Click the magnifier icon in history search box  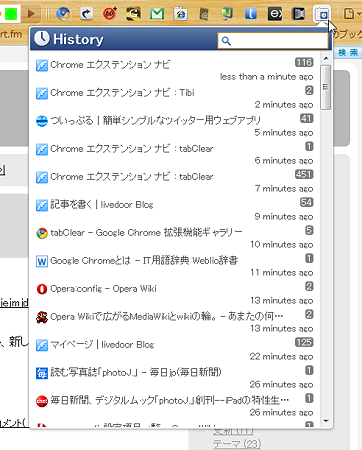click(226, 41)
